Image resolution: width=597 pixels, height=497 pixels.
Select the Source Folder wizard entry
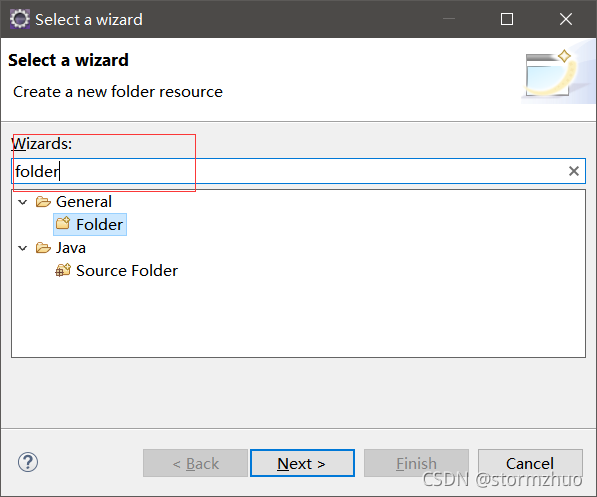117,271
